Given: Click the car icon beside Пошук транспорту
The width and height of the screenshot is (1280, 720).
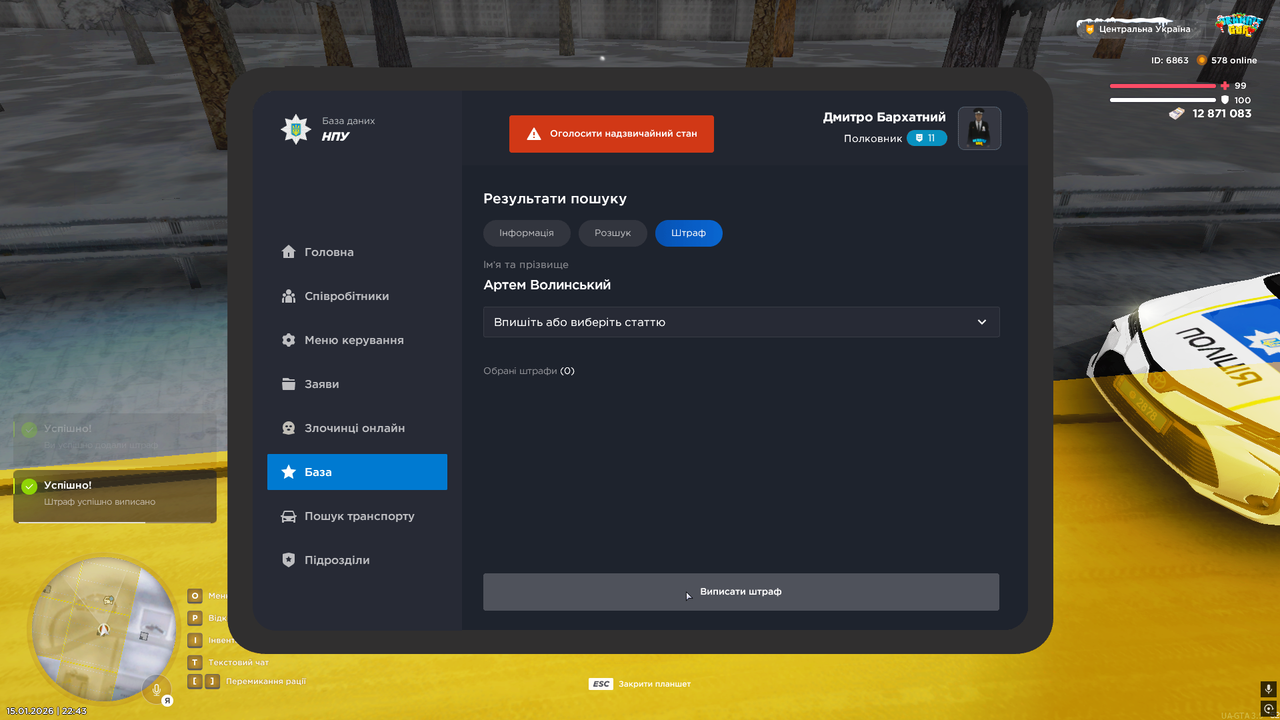Looking at the screenshot, I should click(288, 516).
